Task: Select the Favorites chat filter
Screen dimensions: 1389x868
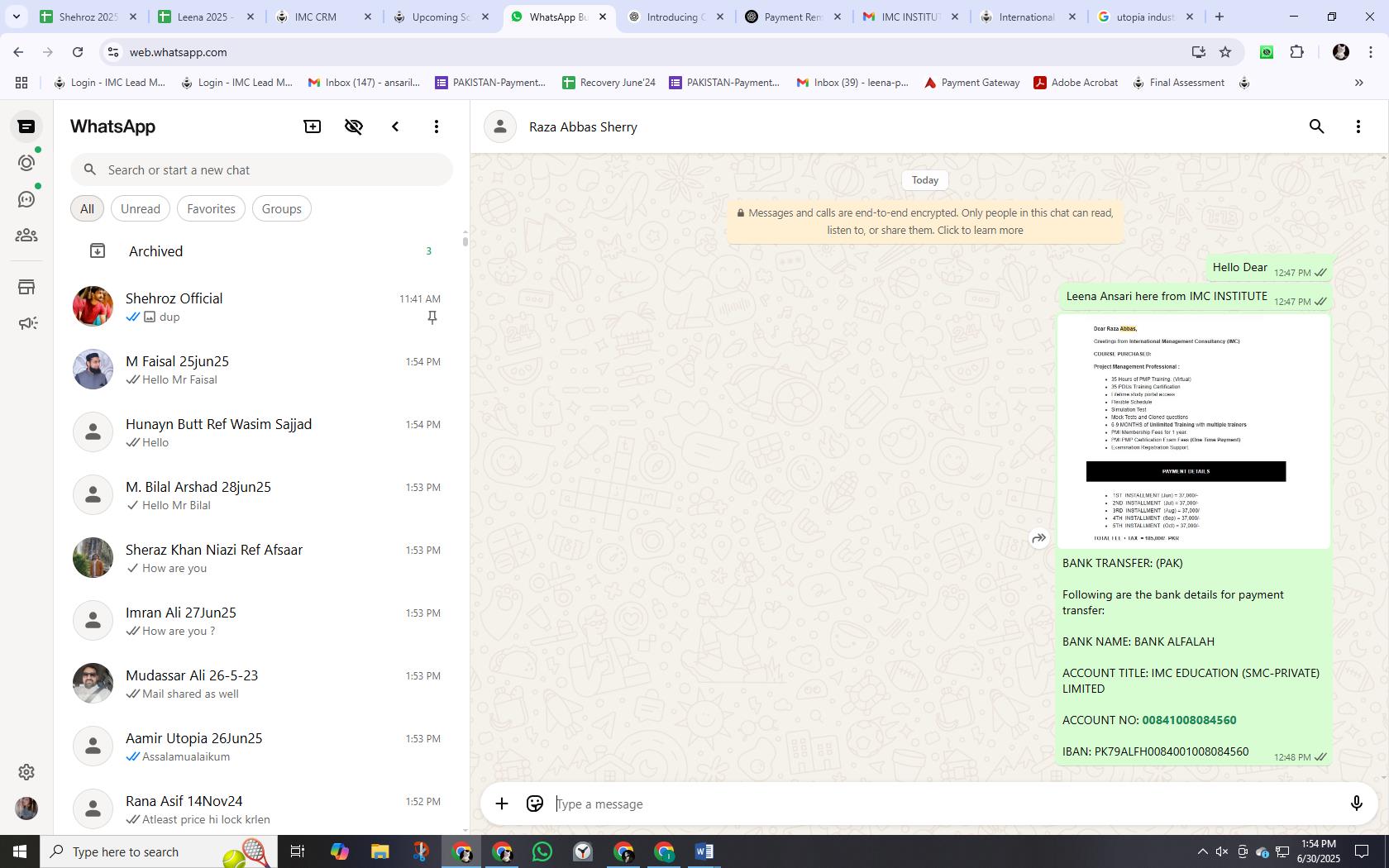Action: click(x=211, y=209)
